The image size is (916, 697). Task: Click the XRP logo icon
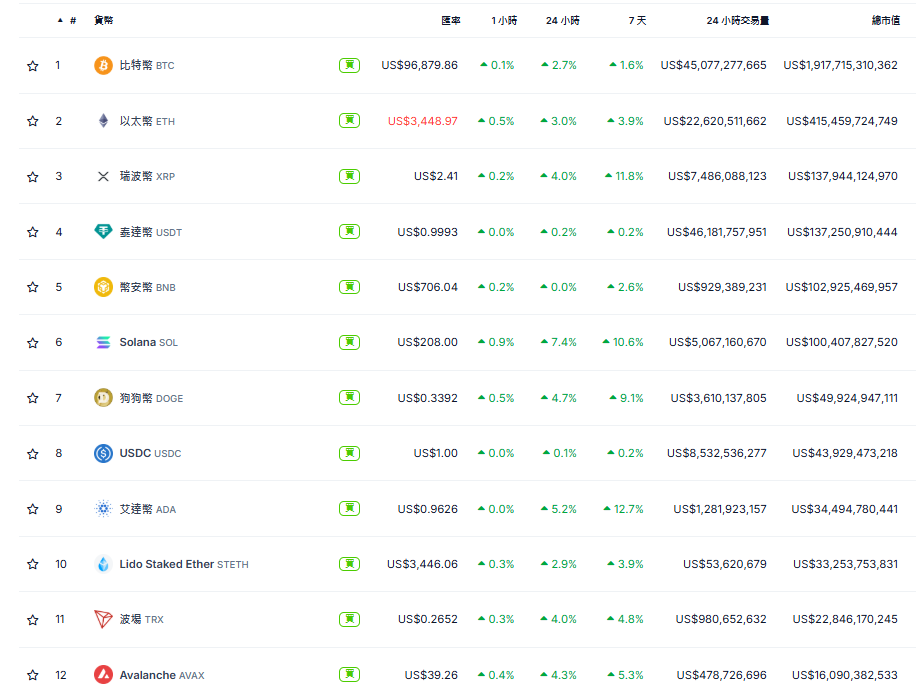pyautogui.click(x=103, y=176)
